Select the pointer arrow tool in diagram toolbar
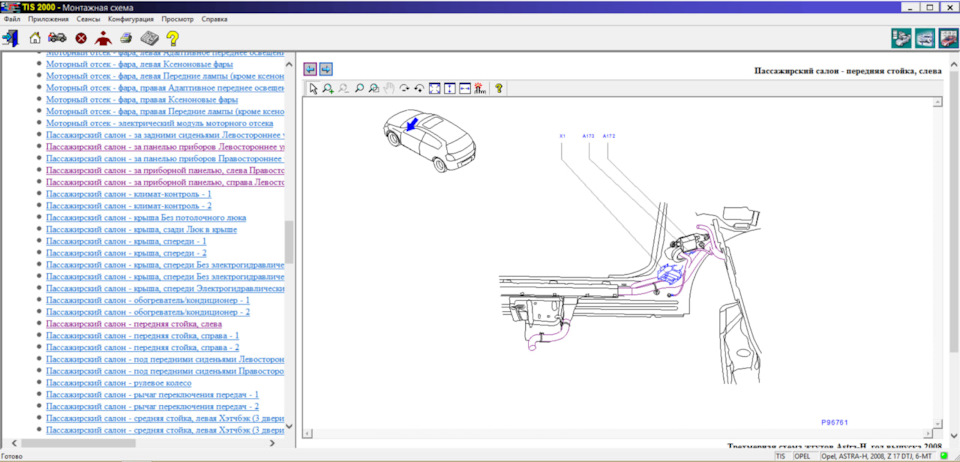 pyautogui.click(x=313, y=88)
